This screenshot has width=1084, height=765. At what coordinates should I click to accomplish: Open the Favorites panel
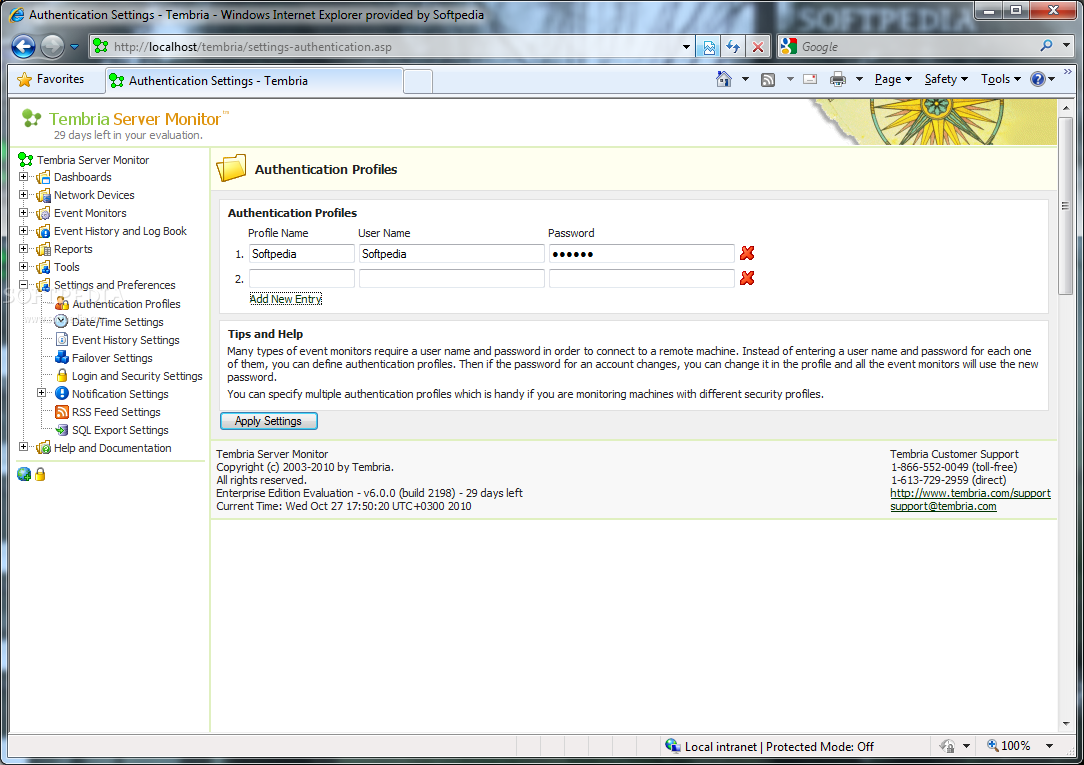51,79
